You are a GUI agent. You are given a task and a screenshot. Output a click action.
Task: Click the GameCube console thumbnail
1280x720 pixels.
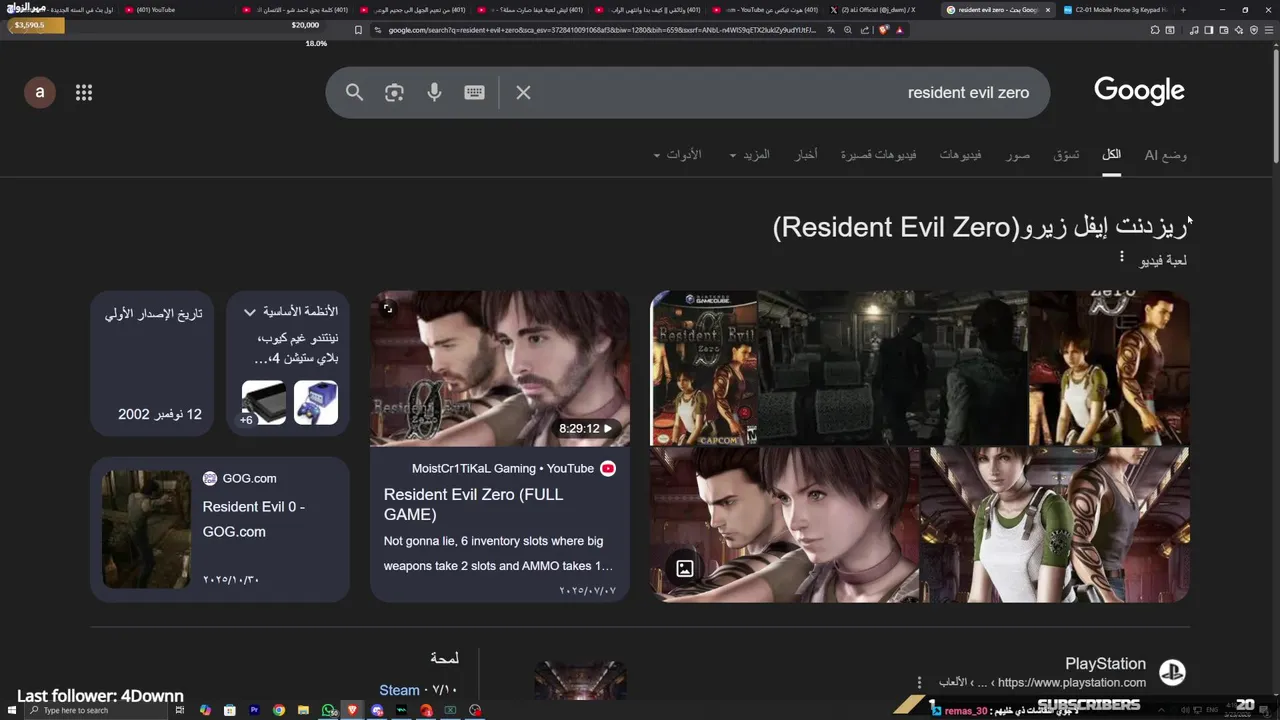pos(316,403)
